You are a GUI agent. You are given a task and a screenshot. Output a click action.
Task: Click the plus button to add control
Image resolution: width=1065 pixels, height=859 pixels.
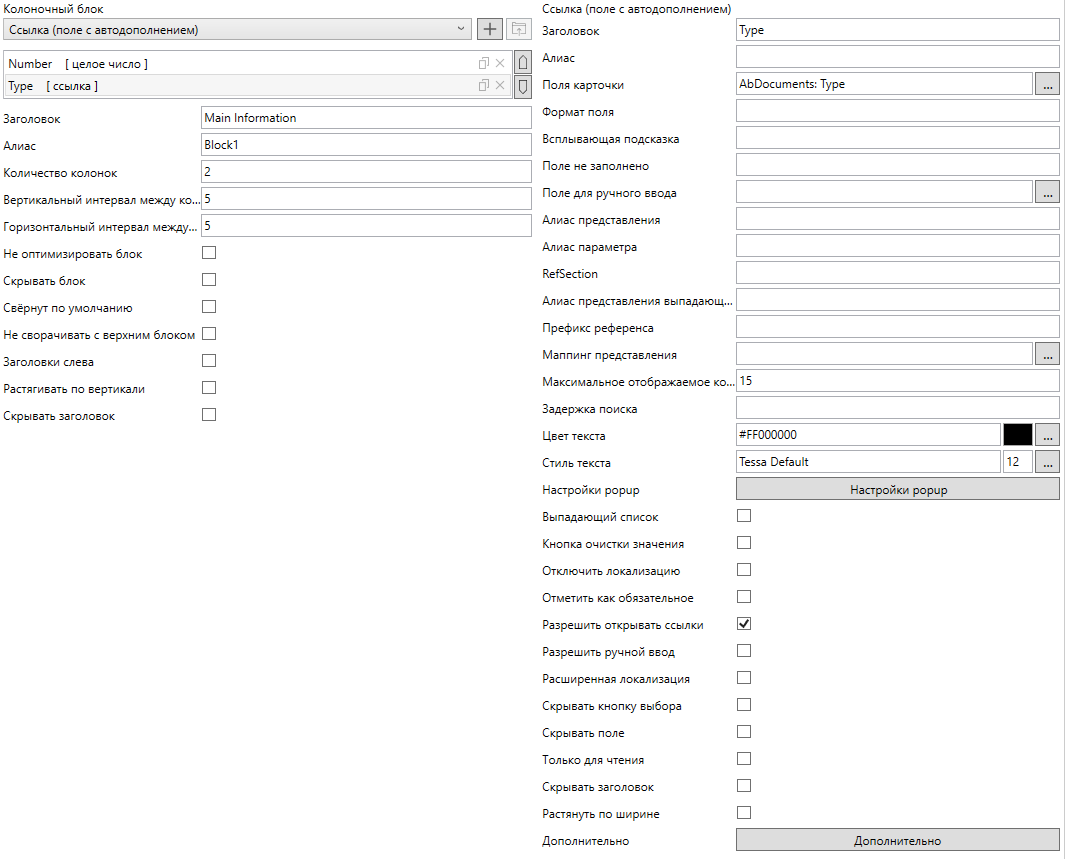click(489, 29)
